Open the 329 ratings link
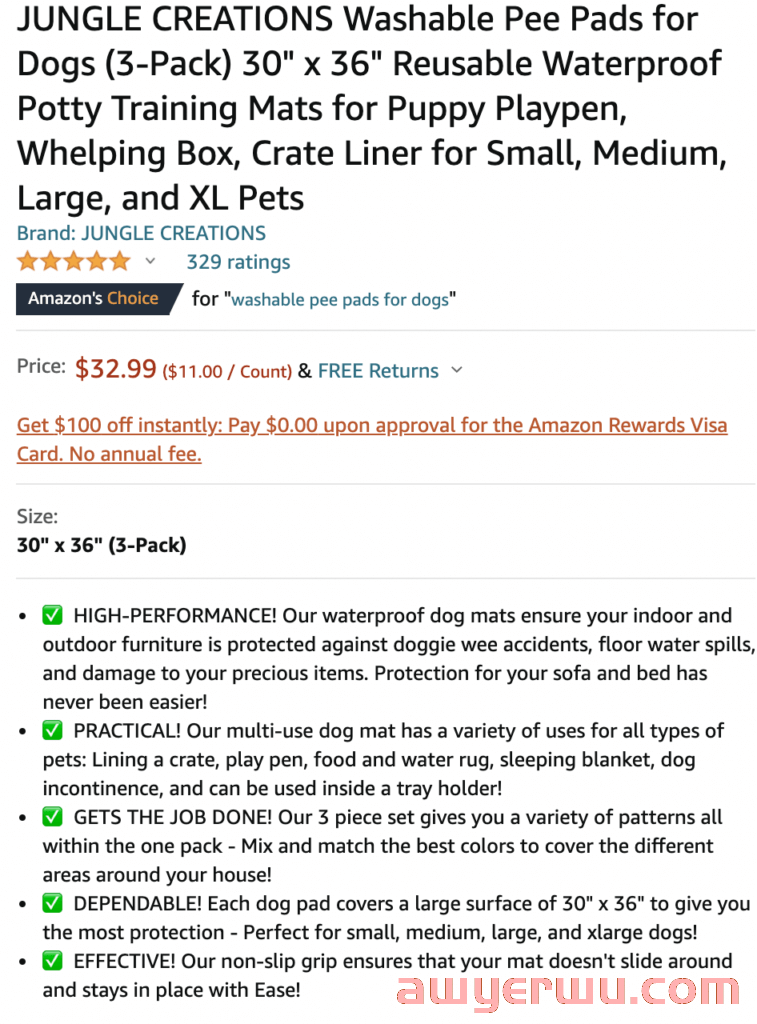757x1024 pixels. (238, 262)
